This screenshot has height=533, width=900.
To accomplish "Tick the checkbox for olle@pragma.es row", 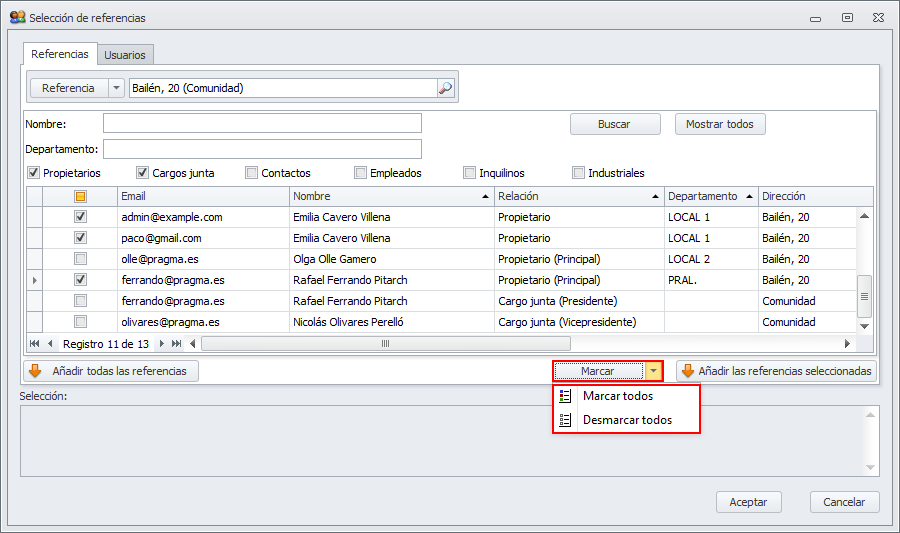I will (81, 259).
